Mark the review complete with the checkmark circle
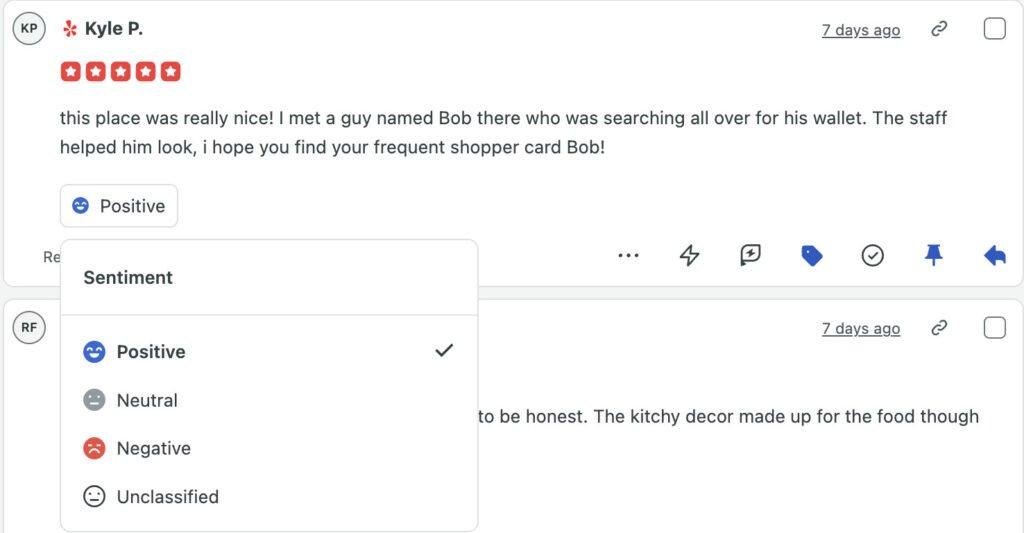The height and width of the screenshot is (533, 1024). (x=872, y=255)
